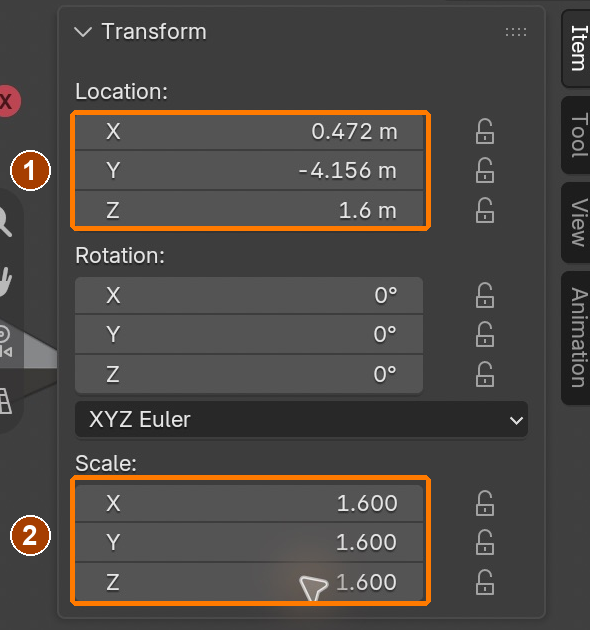Viewport: 590px width, 630px height.
Task: Collapse the Transform panel
Action: coord(83,32)
